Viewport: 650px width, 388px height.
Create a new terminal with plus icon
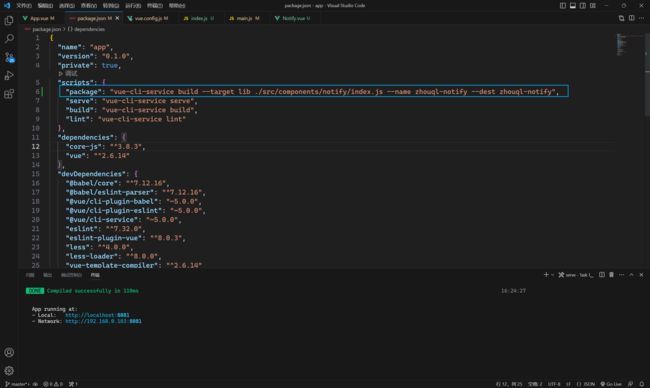[546, 275]
